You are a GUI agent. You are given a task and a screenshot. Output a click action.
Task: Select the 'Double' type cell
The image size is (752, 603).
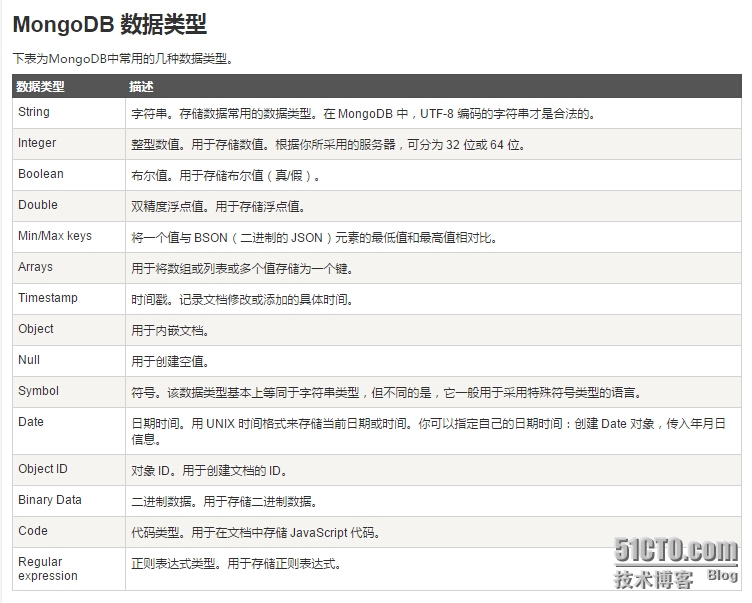coord(69,206)
